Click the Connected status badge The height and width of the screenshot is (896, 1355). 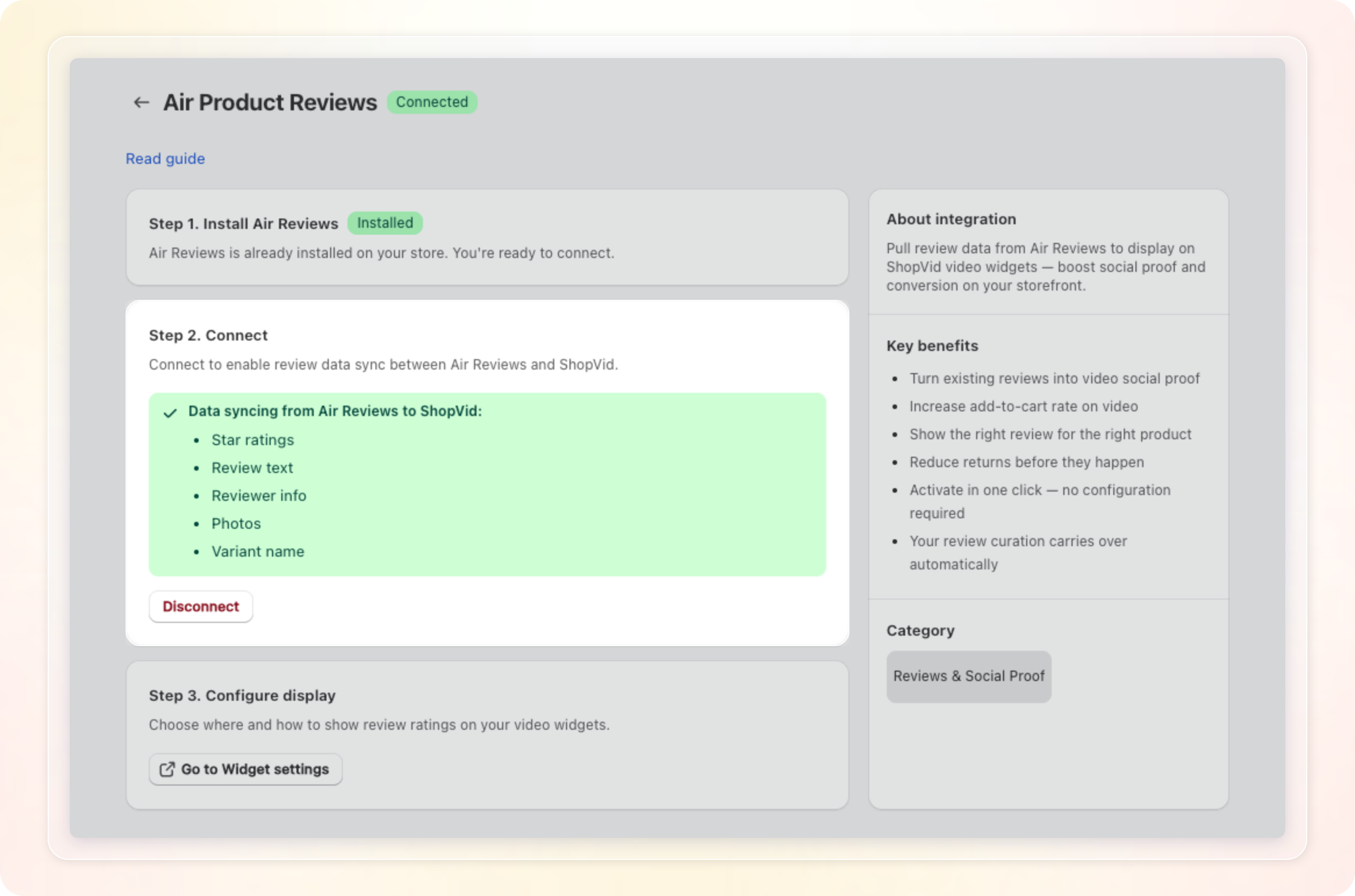(432, 102)
